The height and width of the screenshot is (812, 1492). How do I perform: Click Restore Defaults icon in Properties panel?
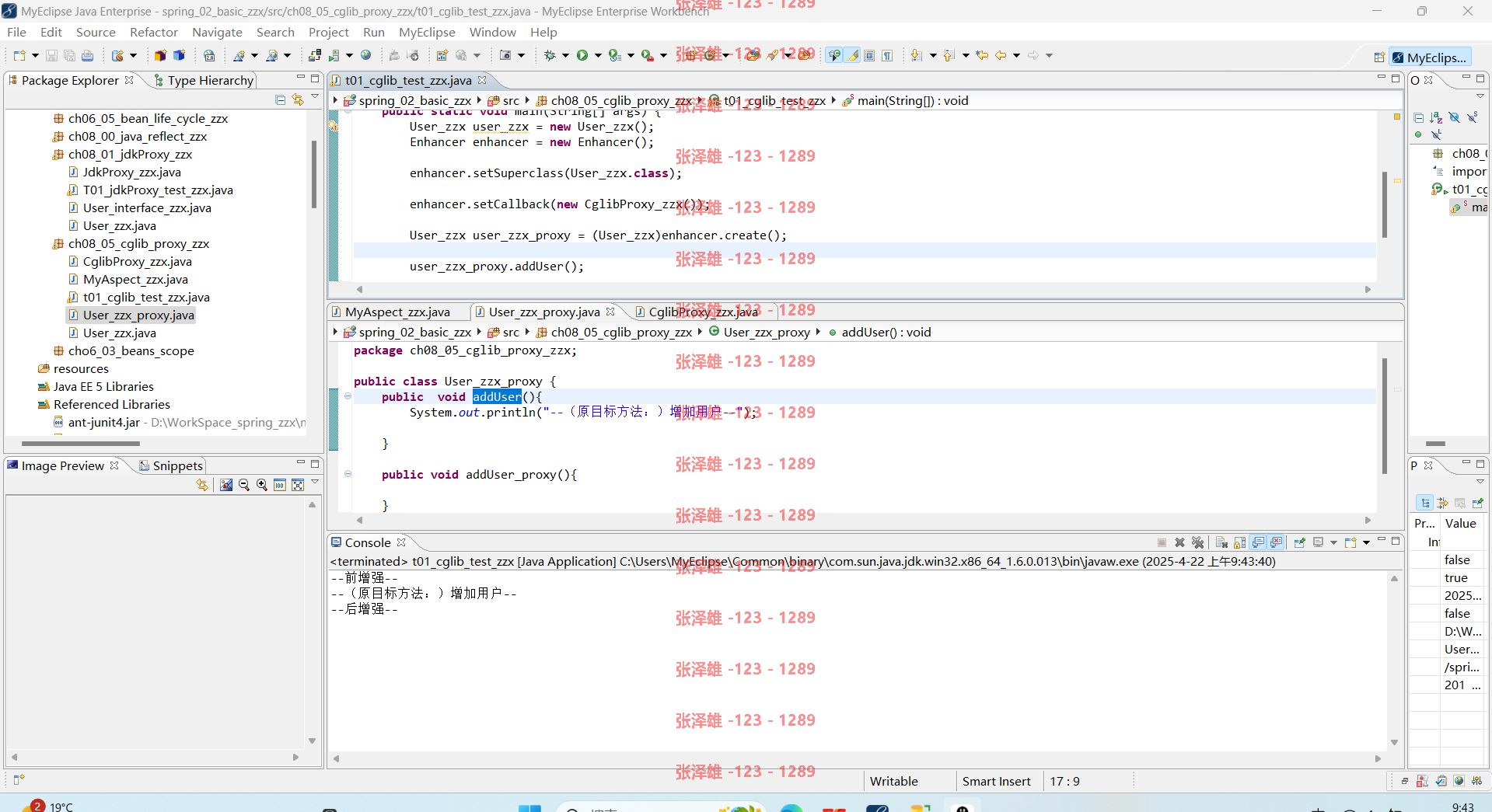tap(1460, 503)
